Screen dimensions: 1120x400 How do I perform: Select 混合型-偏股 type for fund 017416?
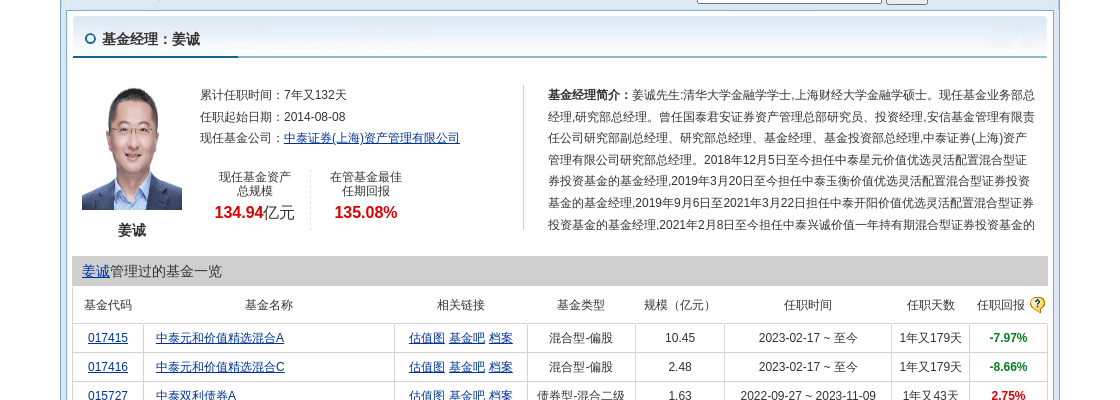(x=581, y=367)
